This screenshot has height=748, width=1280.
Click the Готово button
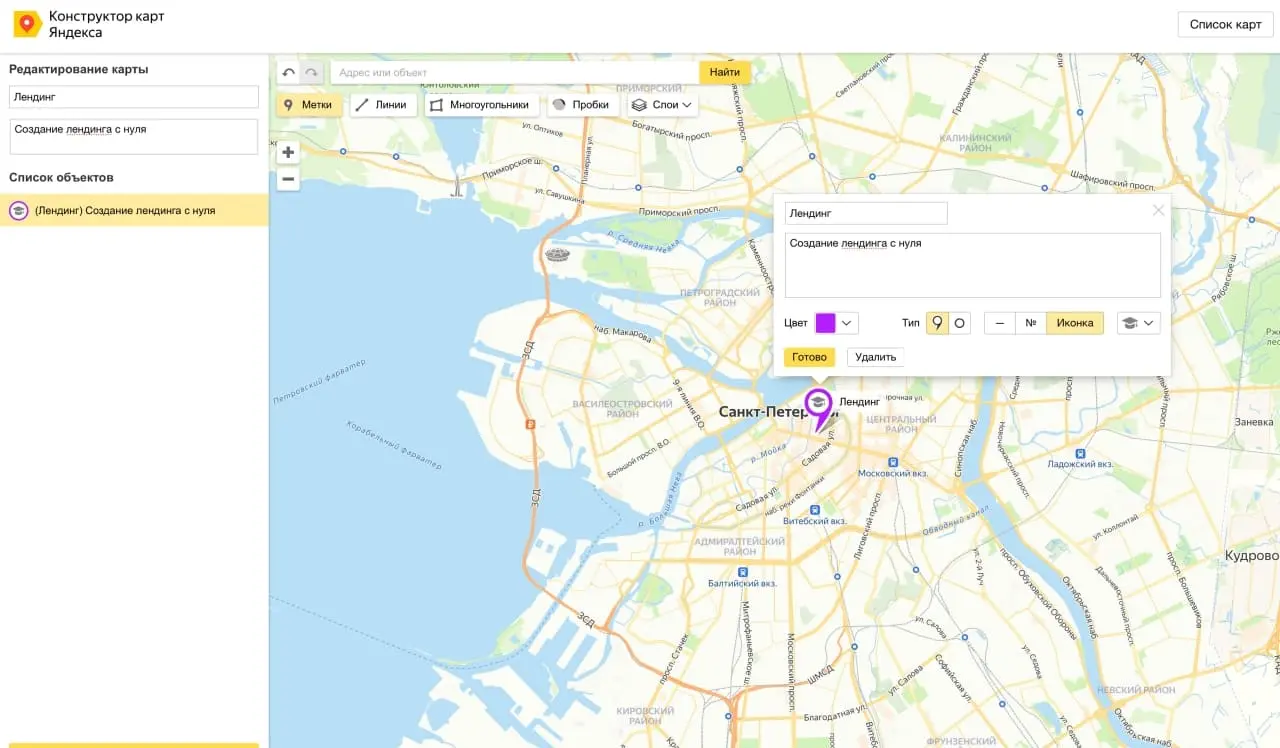pos(810,357)
